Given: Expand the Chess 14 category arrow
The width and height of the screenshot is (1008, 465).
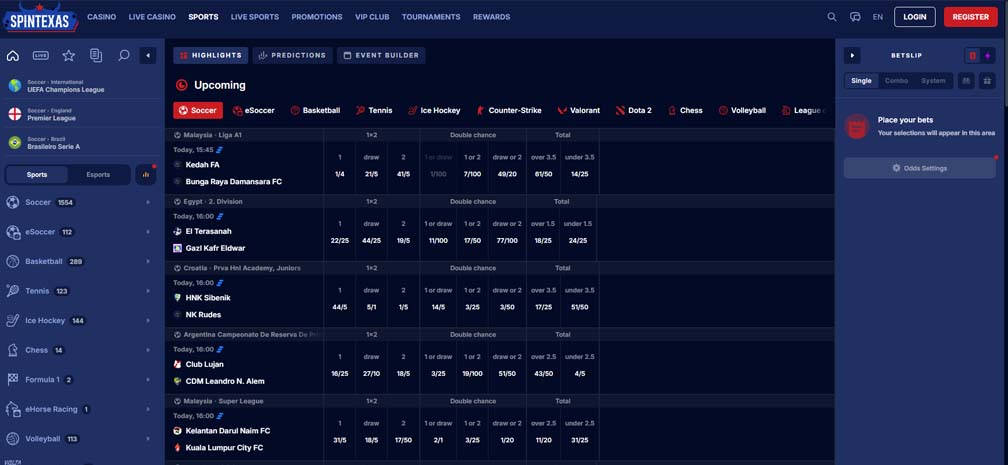Looking at the screenshot, I should (x=148, y=350).
